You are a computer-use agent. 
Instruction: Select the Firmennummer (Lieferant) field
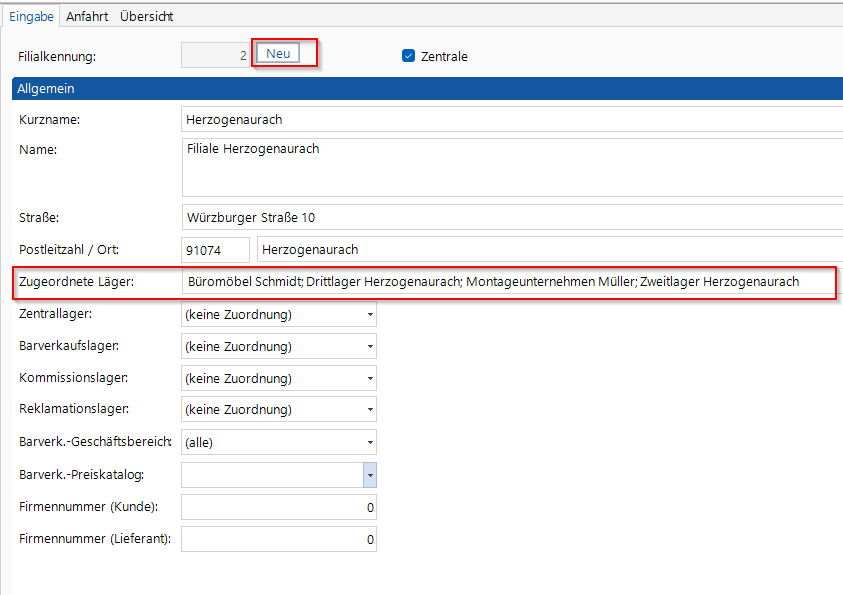click(278, 539)
